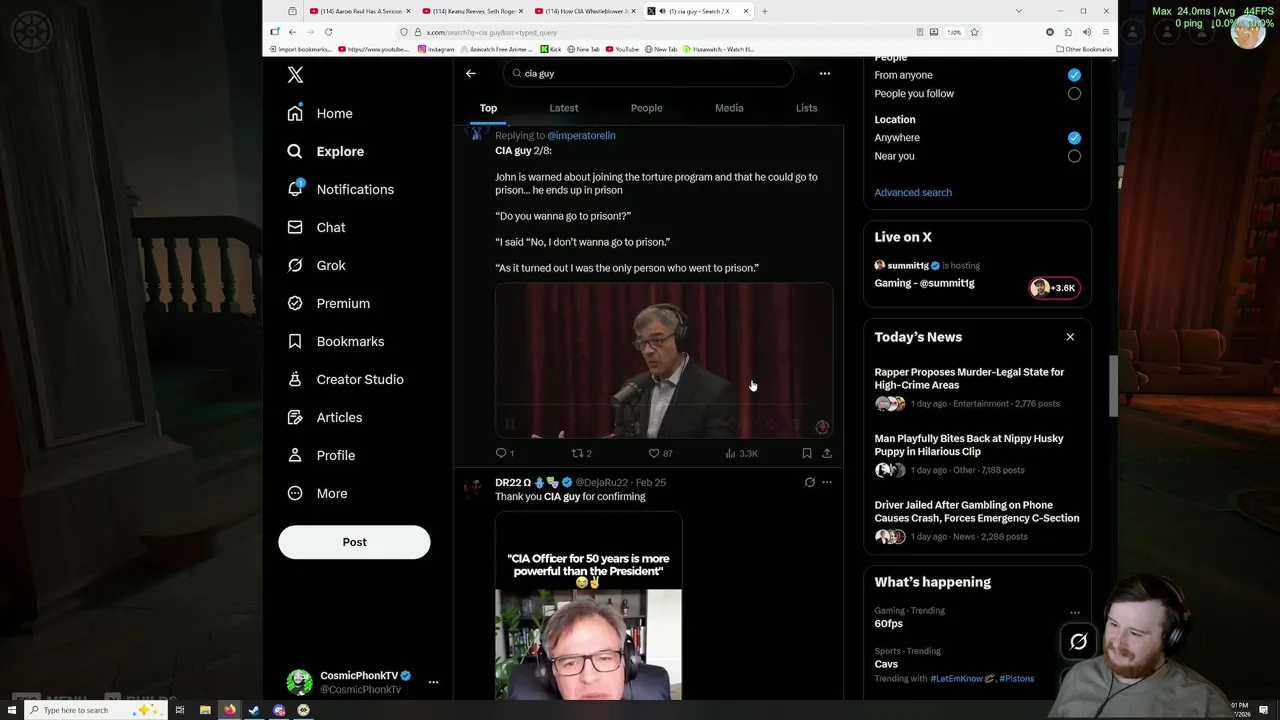The height and width of the screenshot is (720, 1280).
Task: Open Profile in the sidebar
Action: click(x=321, y=456)
